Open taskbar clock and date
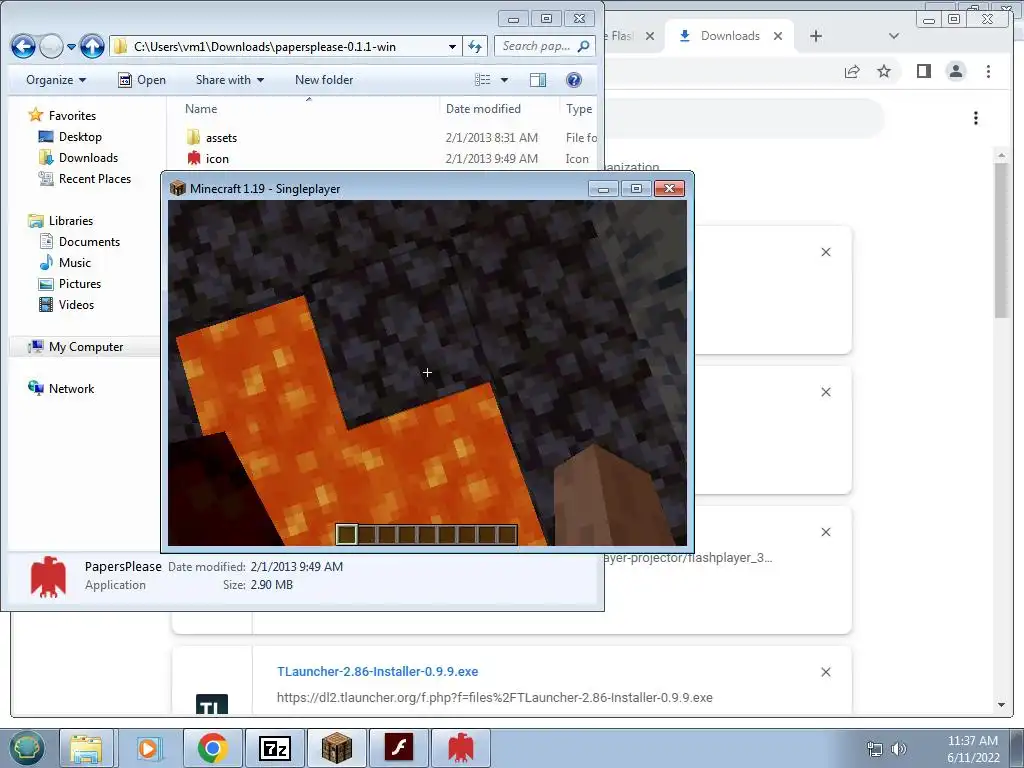Image resolution: width=1024 pixels, height=768 pixels. tap(973, 749)
